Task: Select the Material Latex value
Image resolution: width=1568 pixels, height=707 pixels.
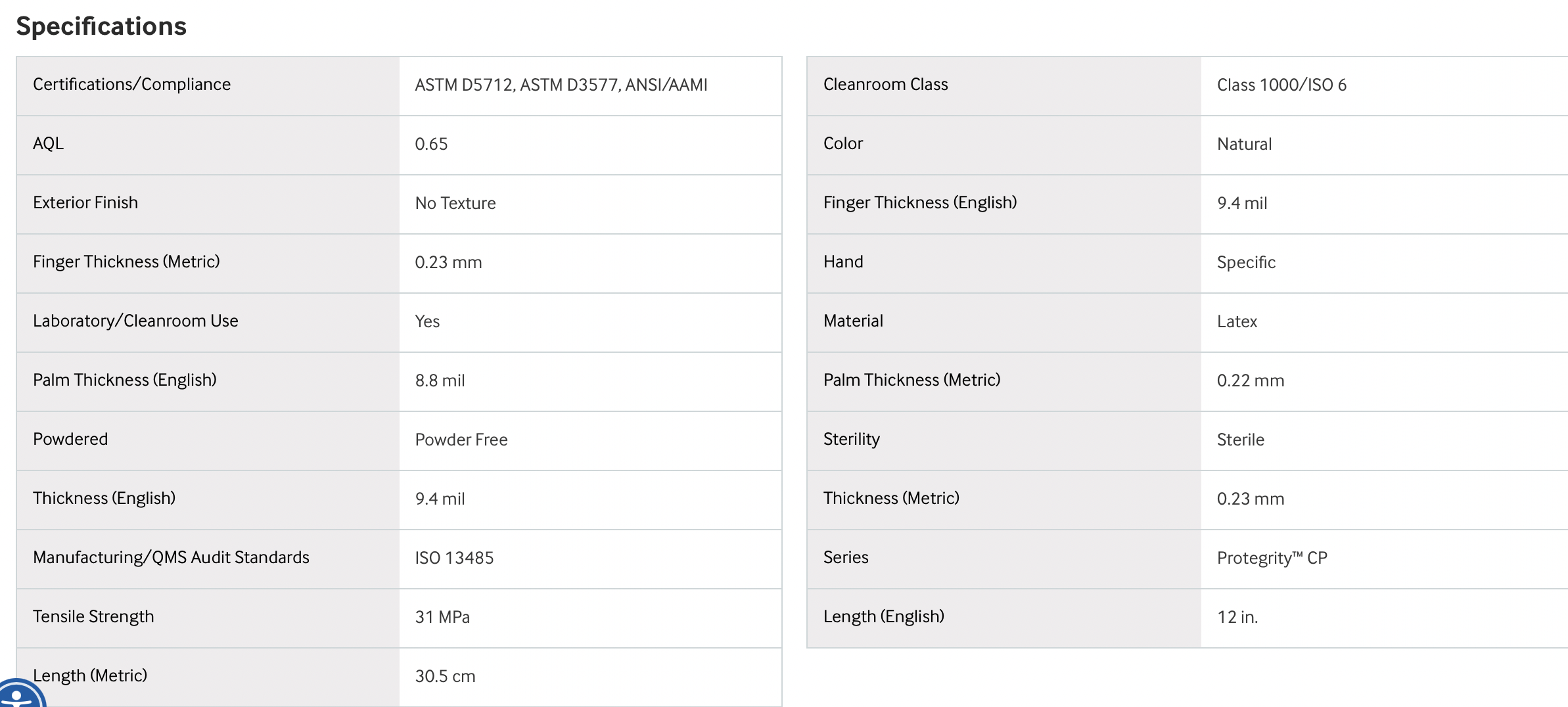Action: coord(1237,321)
